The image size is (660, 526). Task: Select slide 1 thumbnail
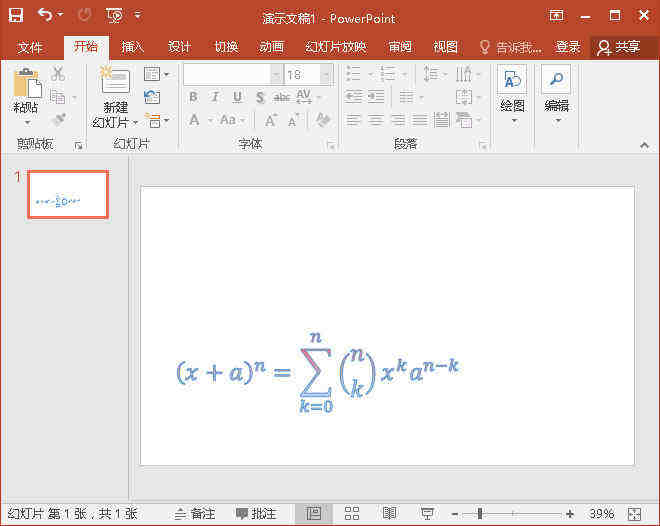[x=68, y=194]
